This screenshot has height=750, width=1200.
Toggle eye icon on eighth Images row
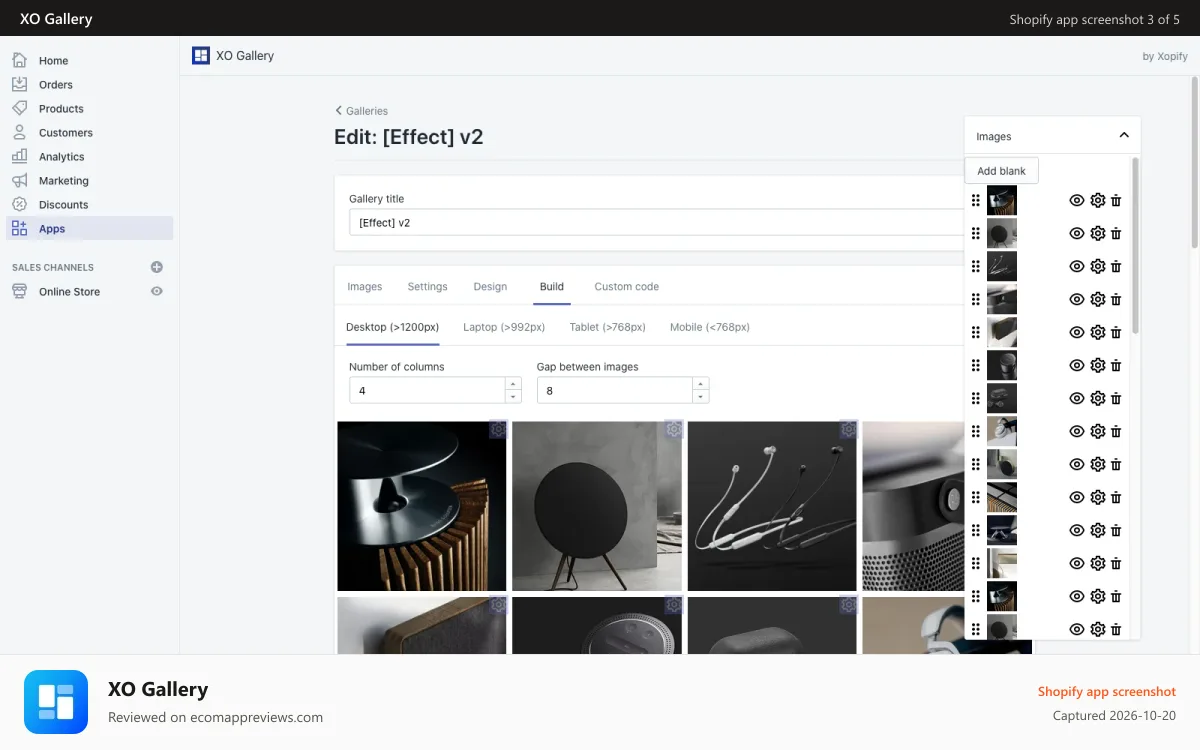1077,431
